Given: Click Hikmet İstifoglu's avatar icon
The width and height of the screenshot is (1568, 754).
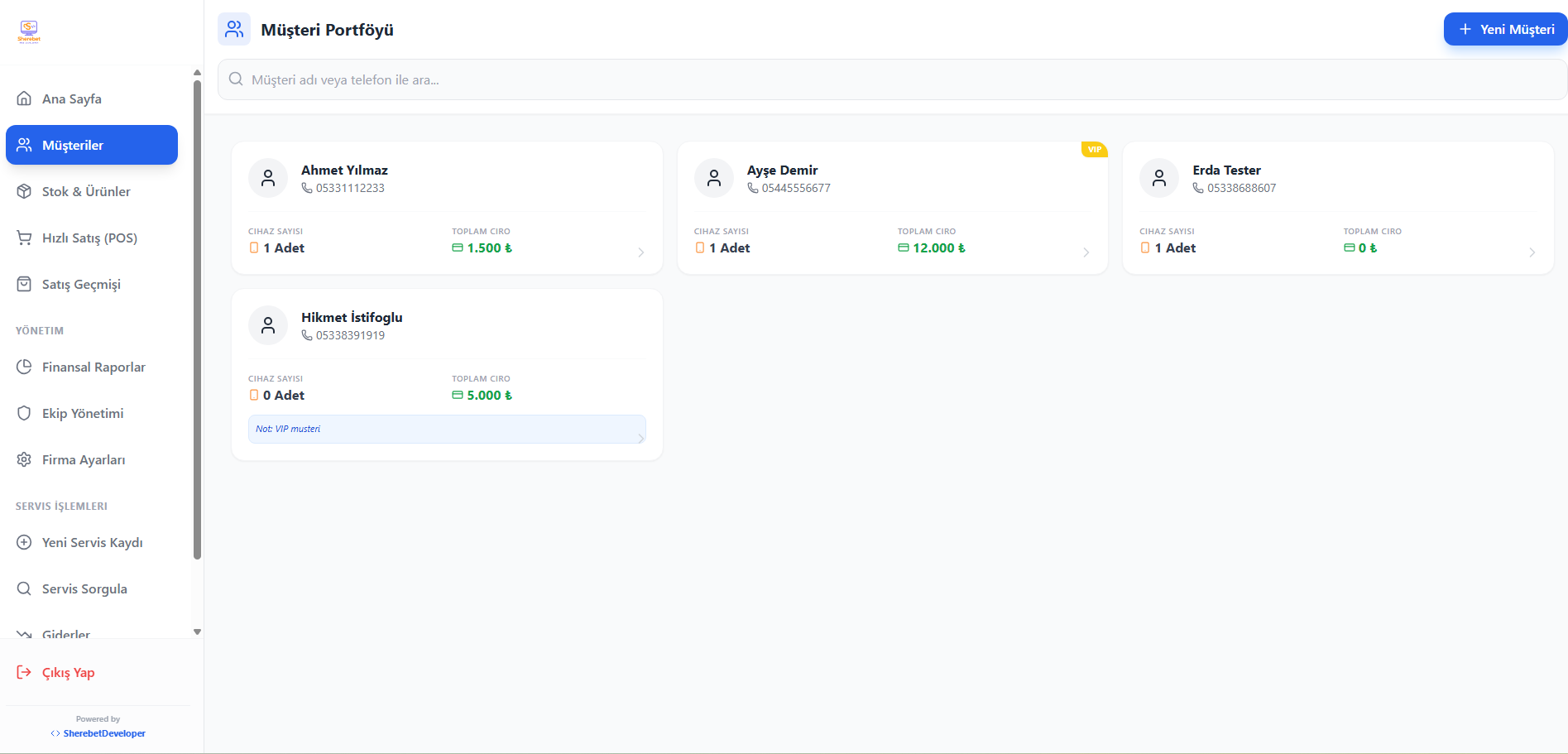Looking at the screenshot, I should click(x=268, y=325).
